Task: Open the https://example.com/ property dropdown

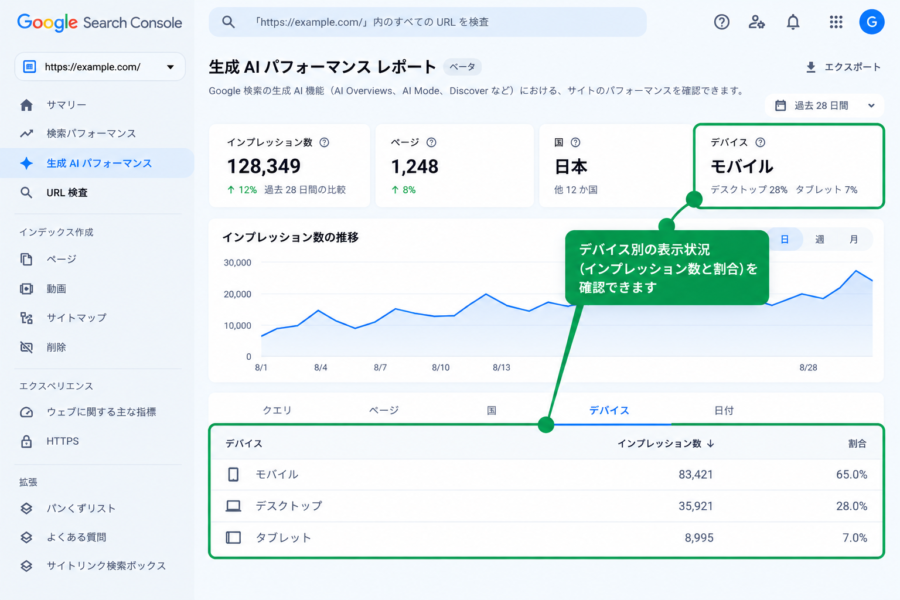Action: [100, 67]
